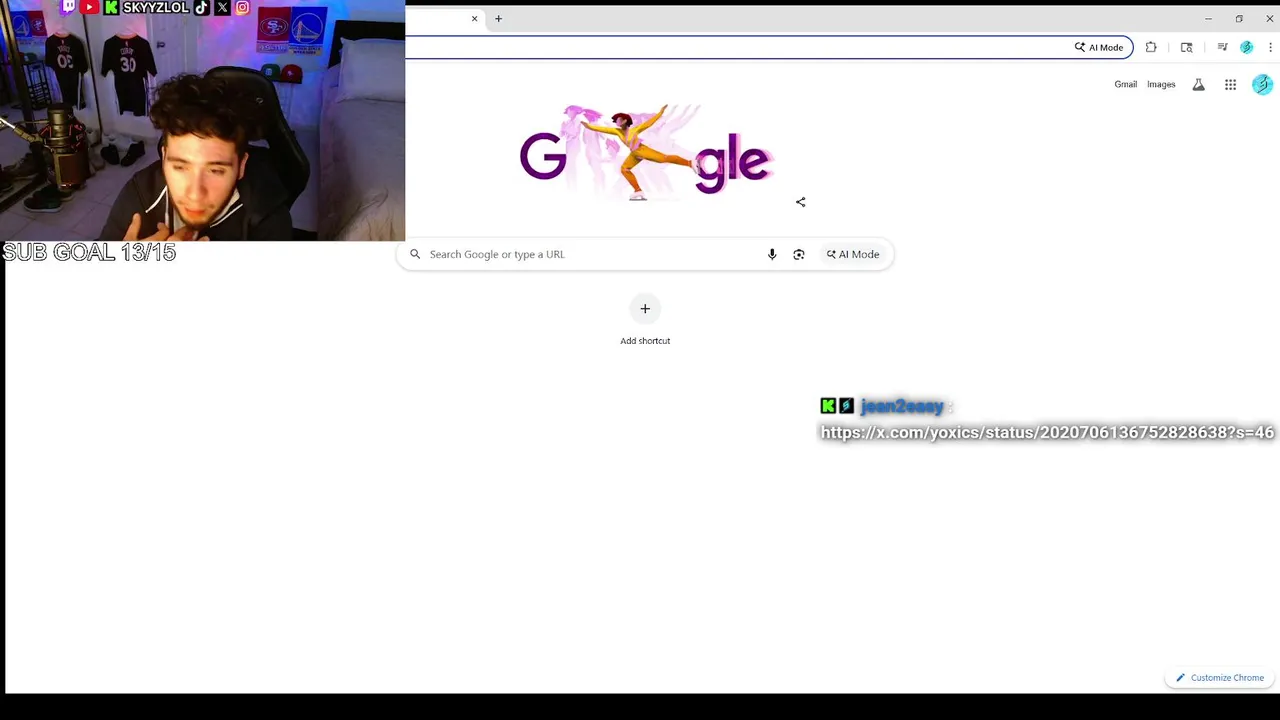Viewport: 1280px width, 720px height.
Task: Open a new tab with the plus button
Action: [x=498, y=19]
